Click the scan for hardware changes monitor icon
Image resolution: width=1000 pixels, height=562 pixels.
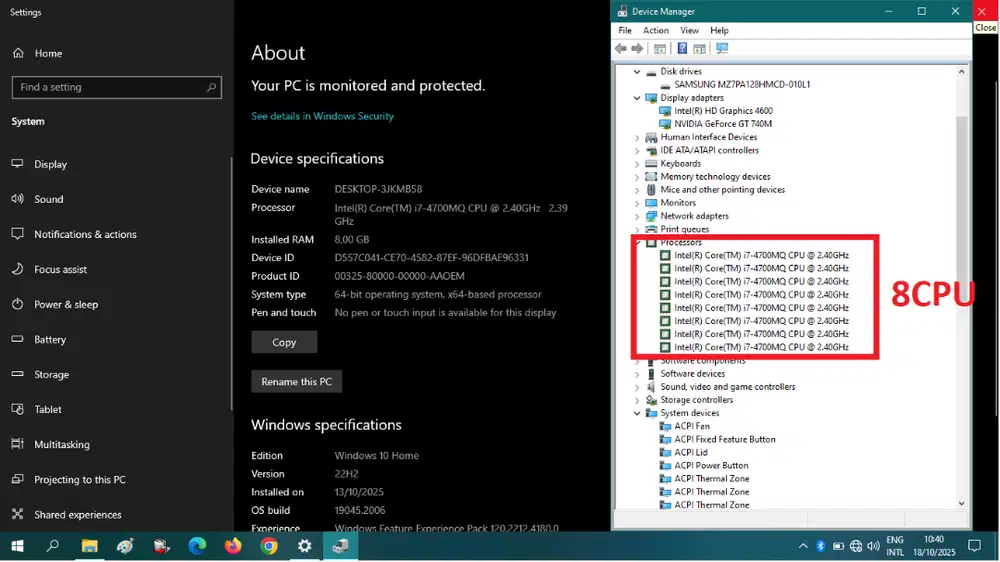[x=722, y=49]
